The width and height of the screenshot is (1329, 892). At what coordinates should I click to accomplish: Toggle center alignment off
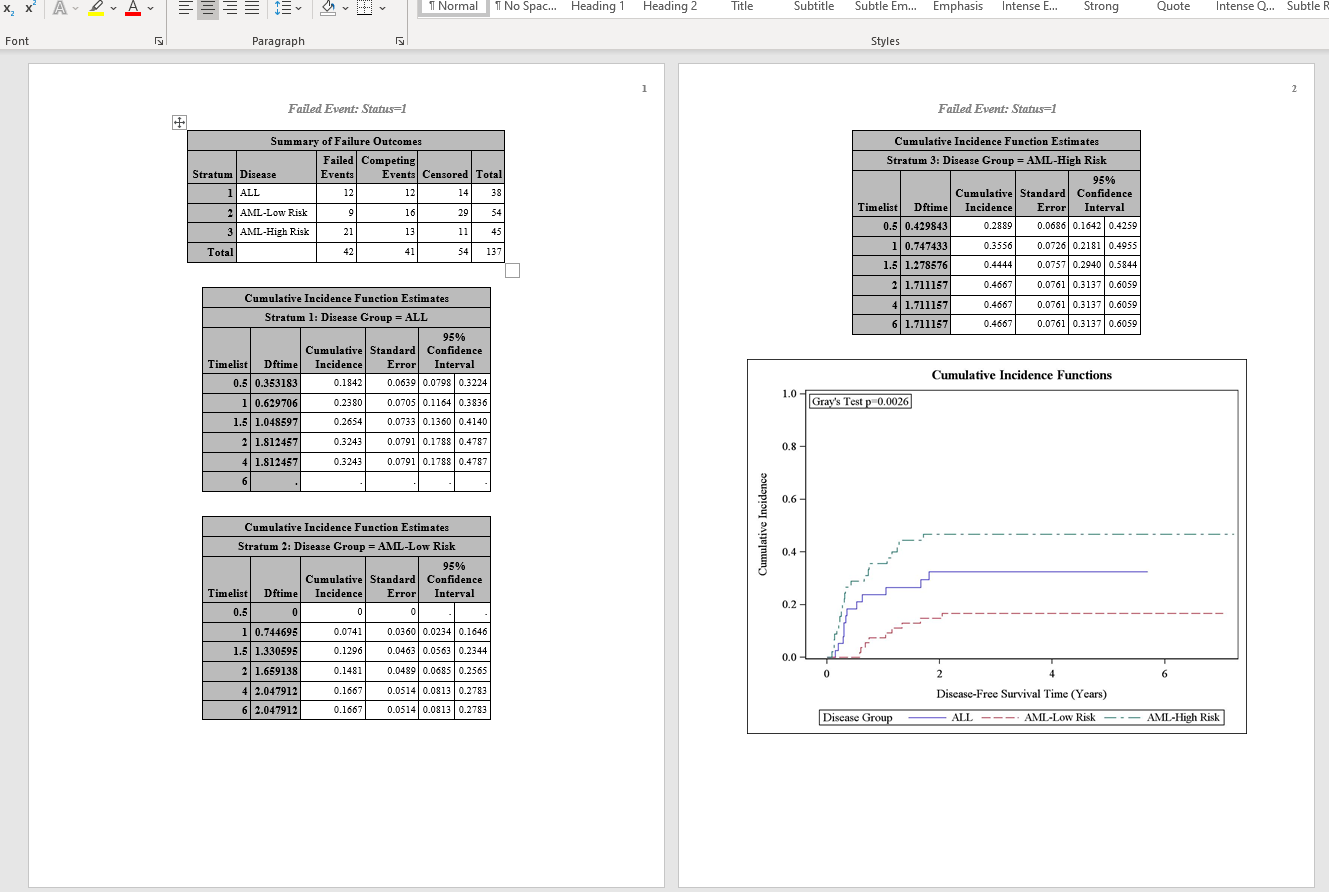(x=207, y=8)
